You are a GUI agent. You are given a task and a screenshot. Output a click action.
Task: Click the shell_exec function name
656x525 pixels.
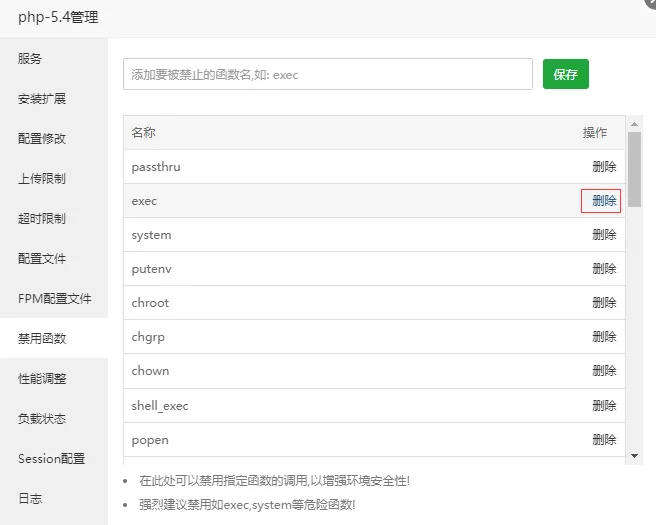(x=160, y=406)
